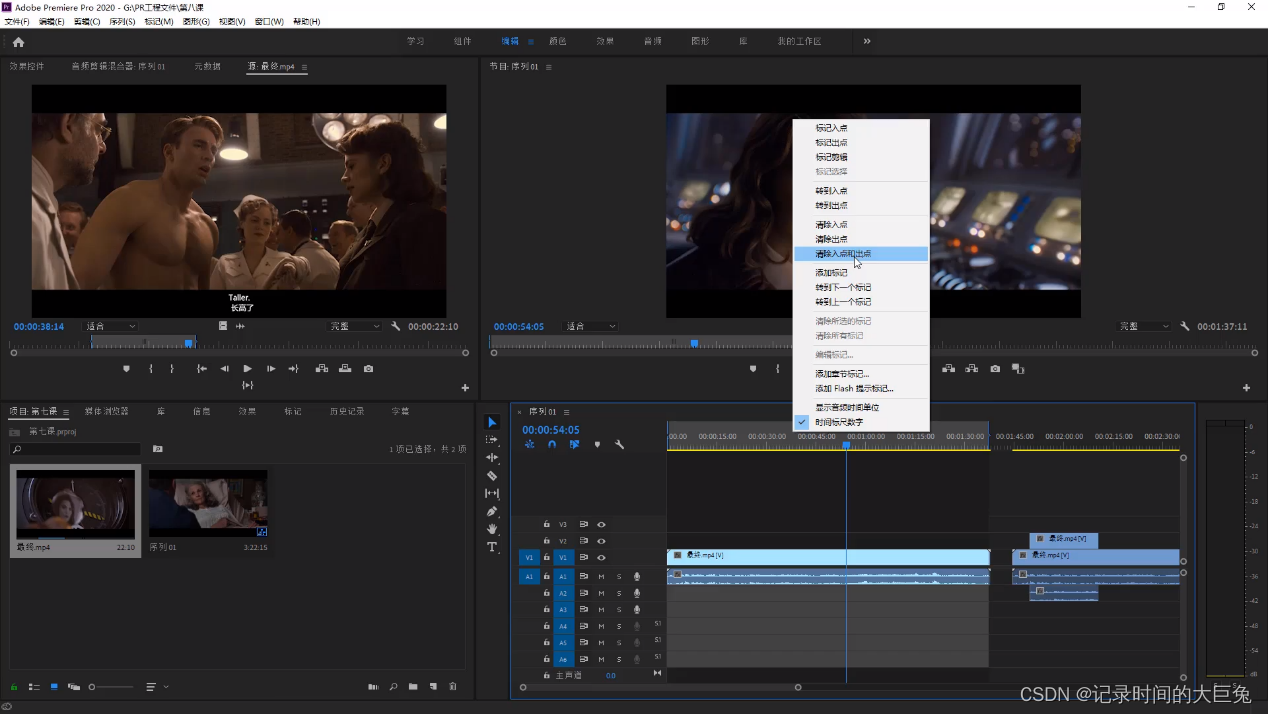Open 媒体浏览器 tab

[106, 411]
